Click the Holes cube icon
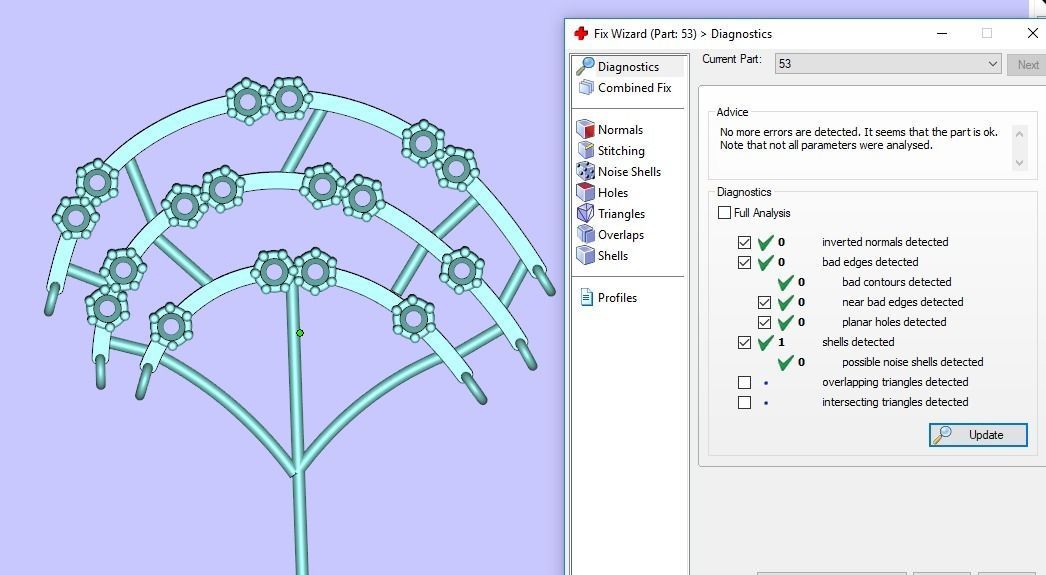 pyautogui.click(x=585, y=192)
